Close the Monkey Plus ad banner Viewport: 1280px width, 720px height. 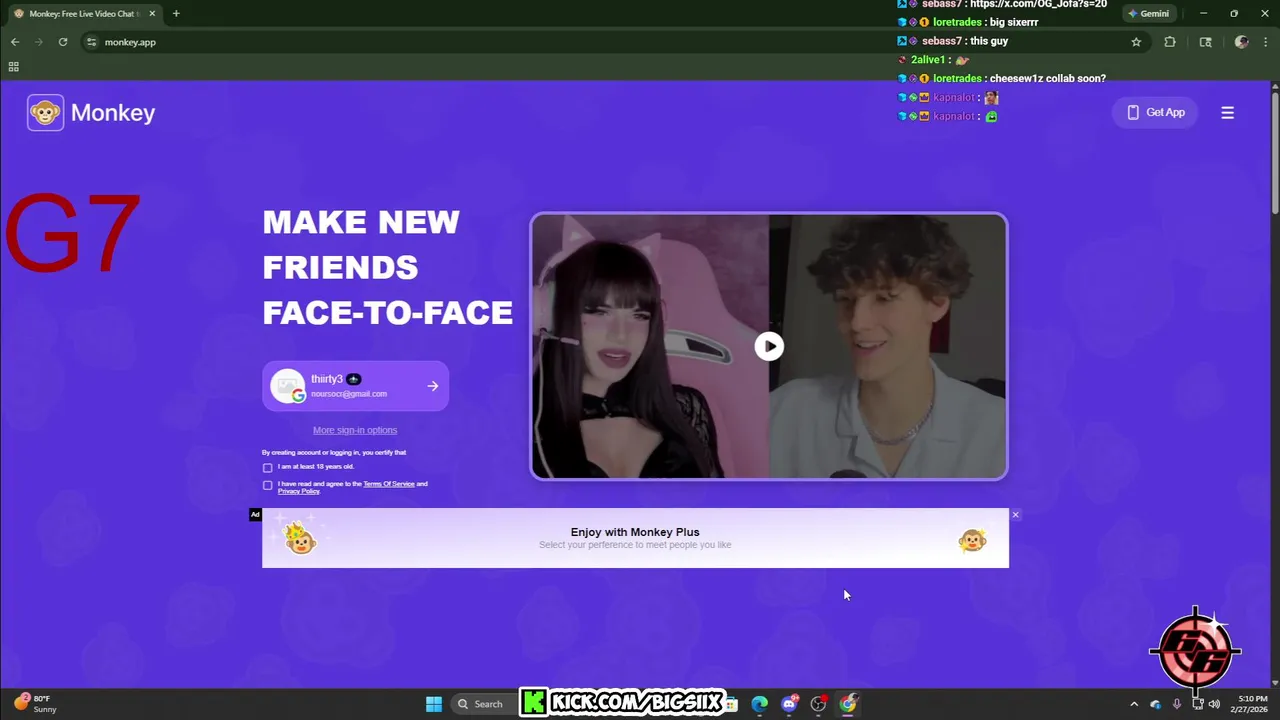click(x=1015, y=515)
